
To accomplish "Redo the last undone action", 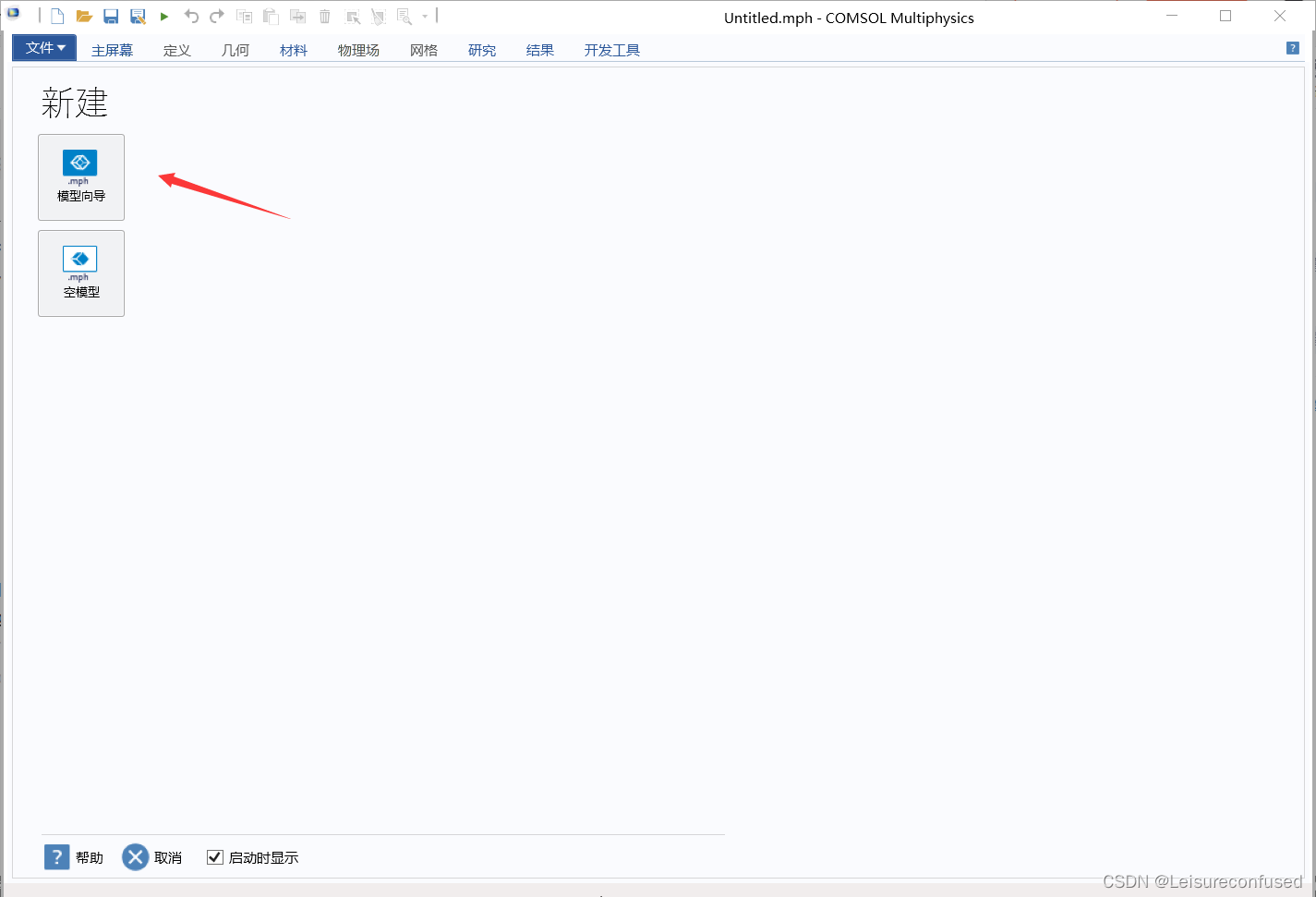I will point(217,17).
